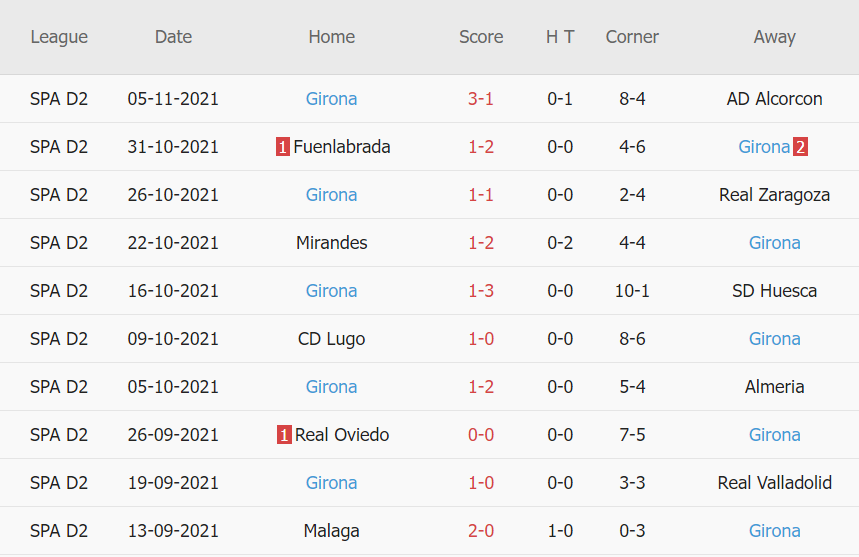Select the Real Zaragoza team name
This screenshot has height=557, width=859.
click(x=774, y=195)
